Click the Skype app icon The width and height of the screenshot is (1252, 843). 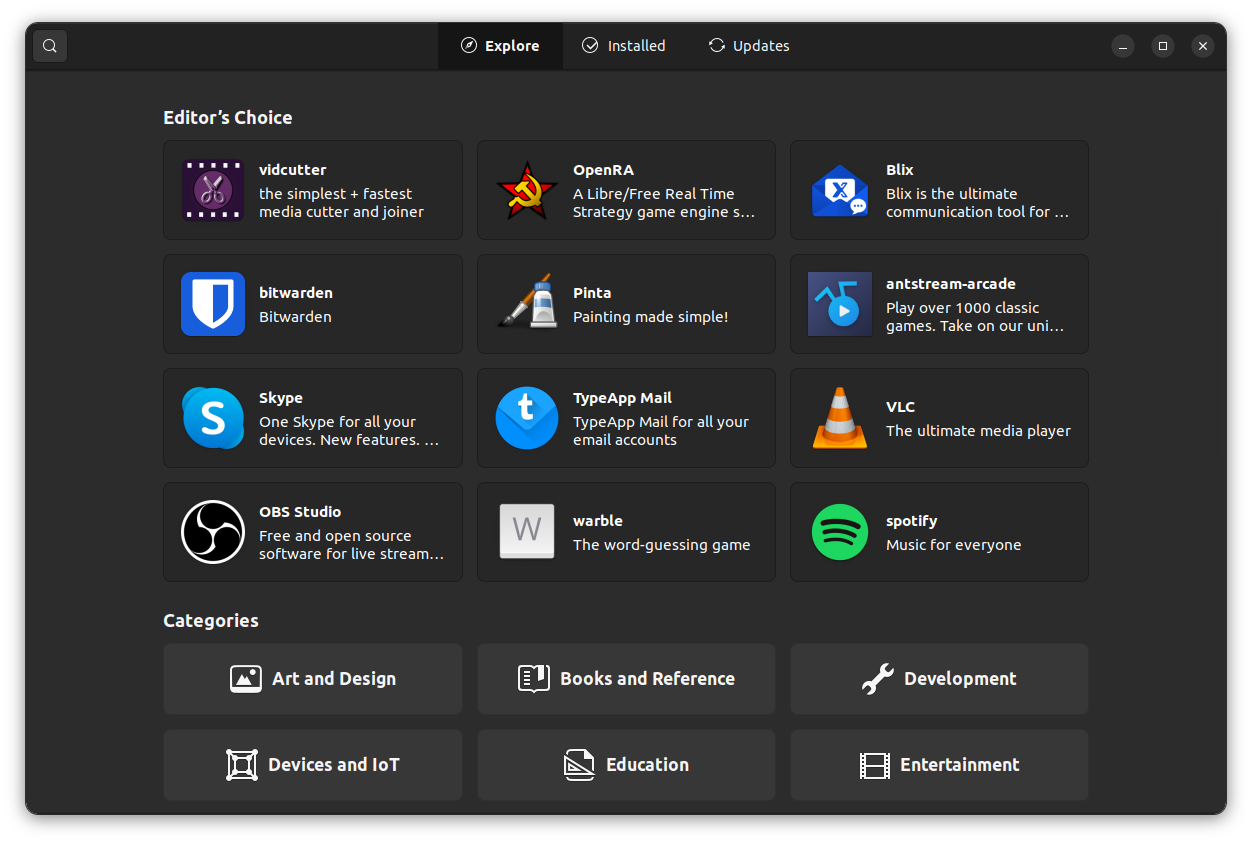click(213, 418)
